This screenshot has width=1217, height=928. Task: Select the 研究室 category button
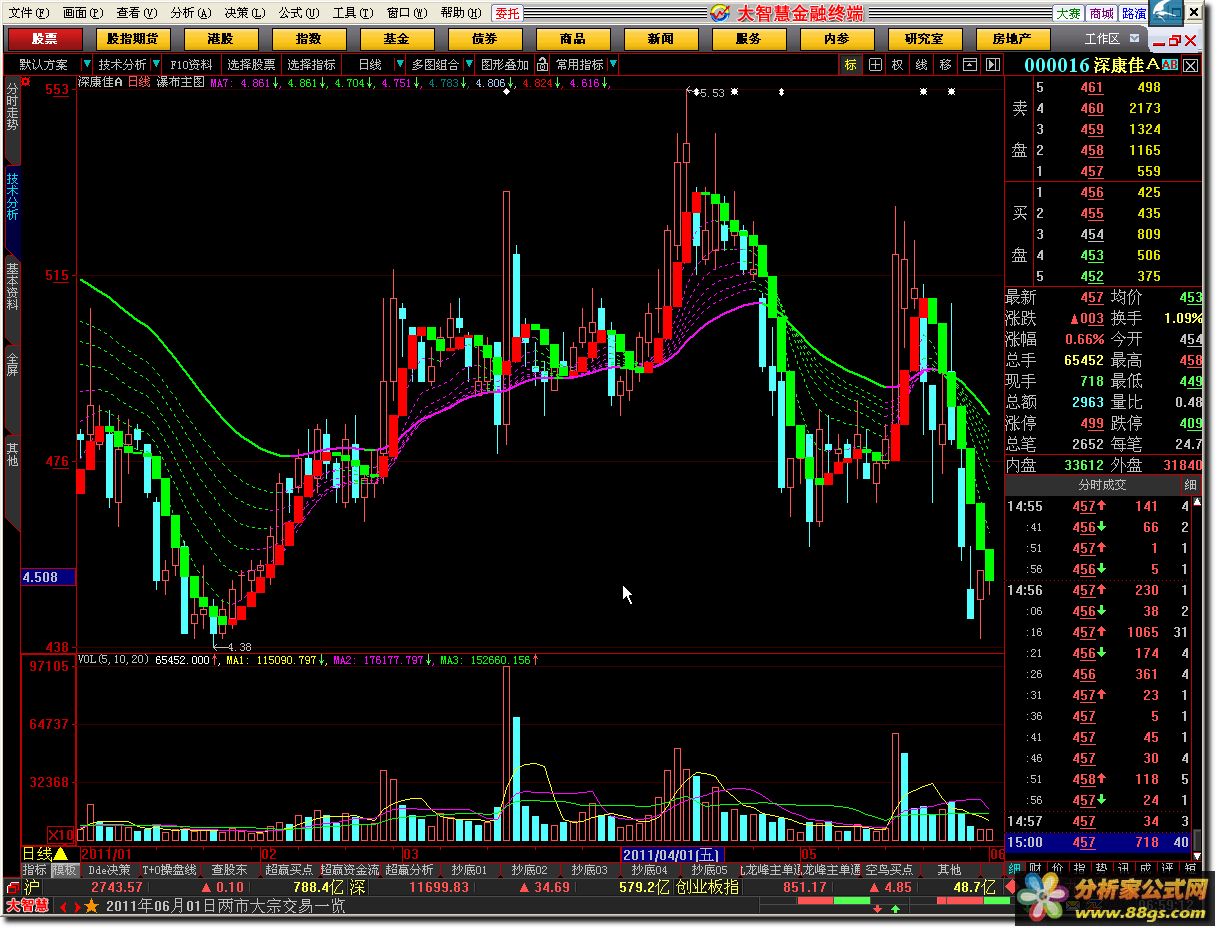click(x=924, y=39)
